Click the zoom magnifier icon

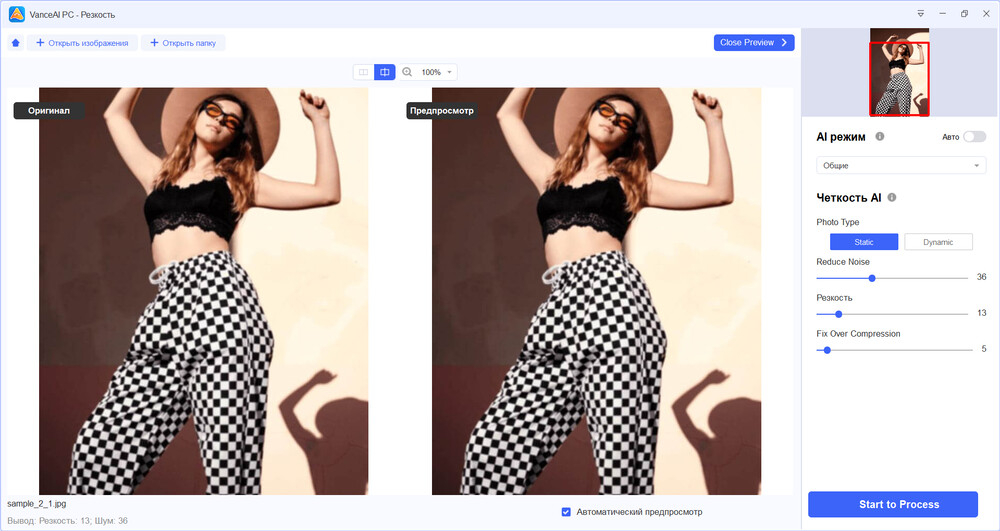pos(407,72)
